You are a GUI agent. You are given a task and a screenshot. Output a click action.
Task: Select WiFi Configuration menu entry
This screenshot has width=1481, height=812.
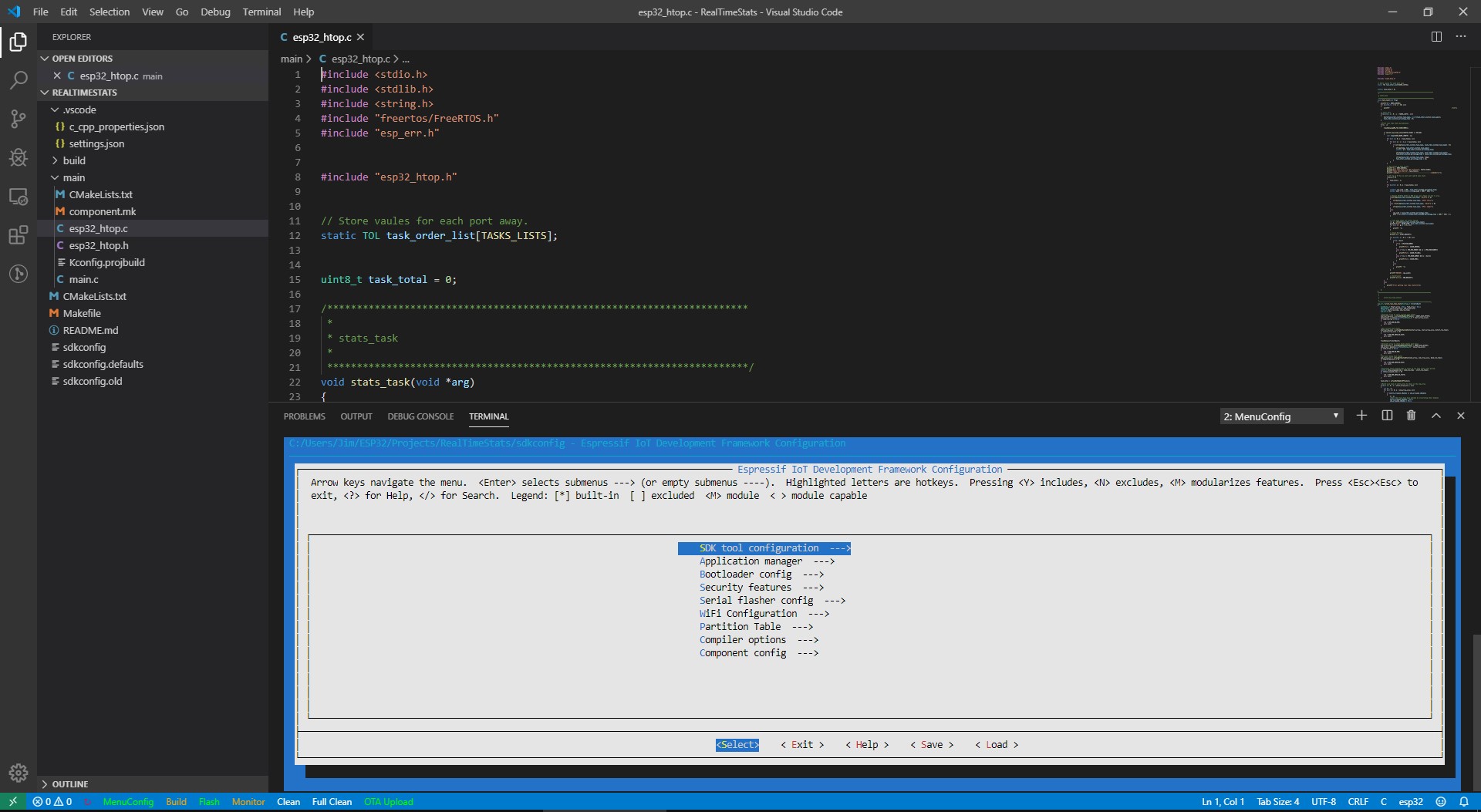pyautogui.click(x=764, y=614)
